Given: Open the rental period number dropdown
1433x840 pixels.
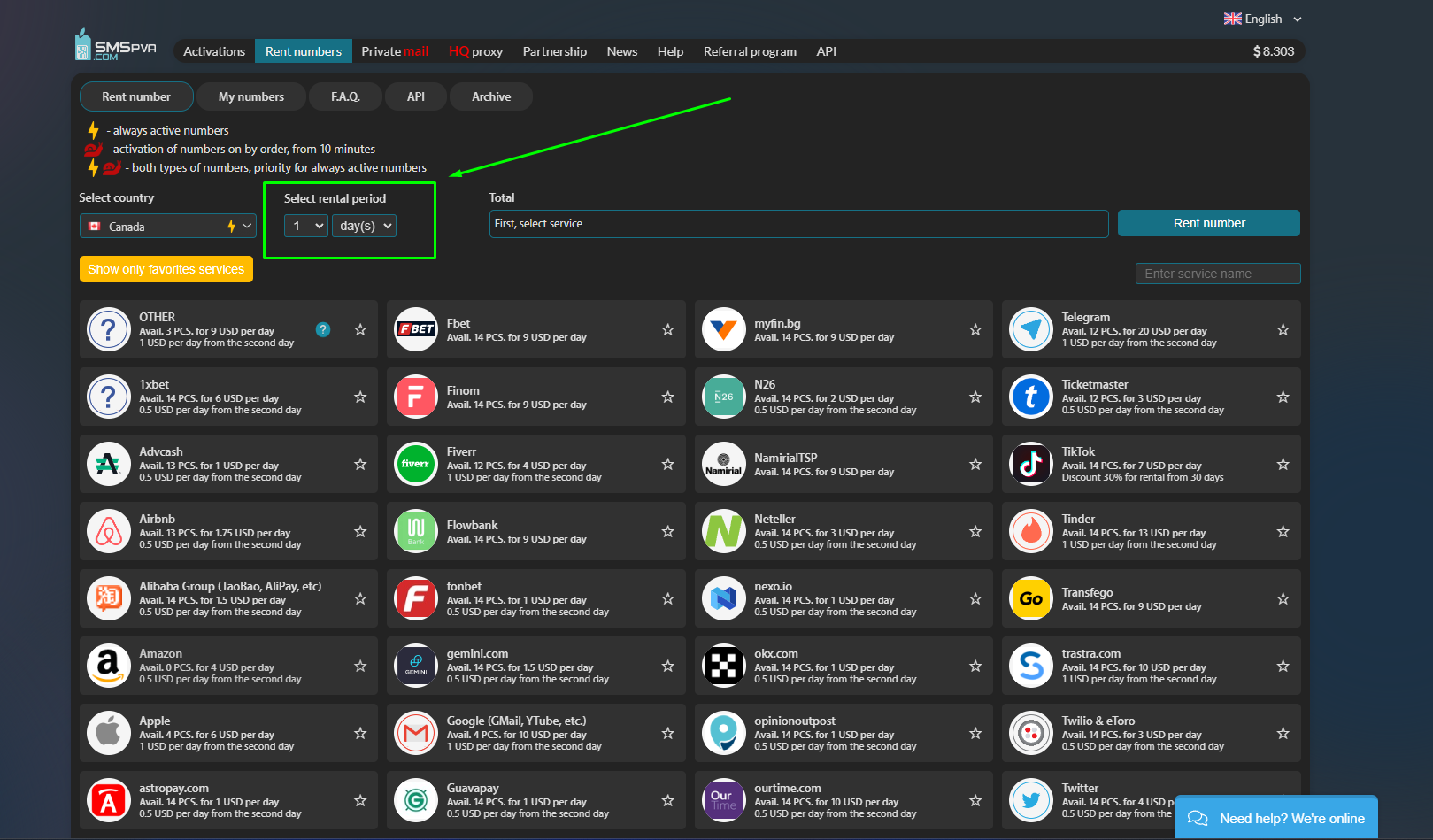Looking at the screenshot, I should pos(306,226).
